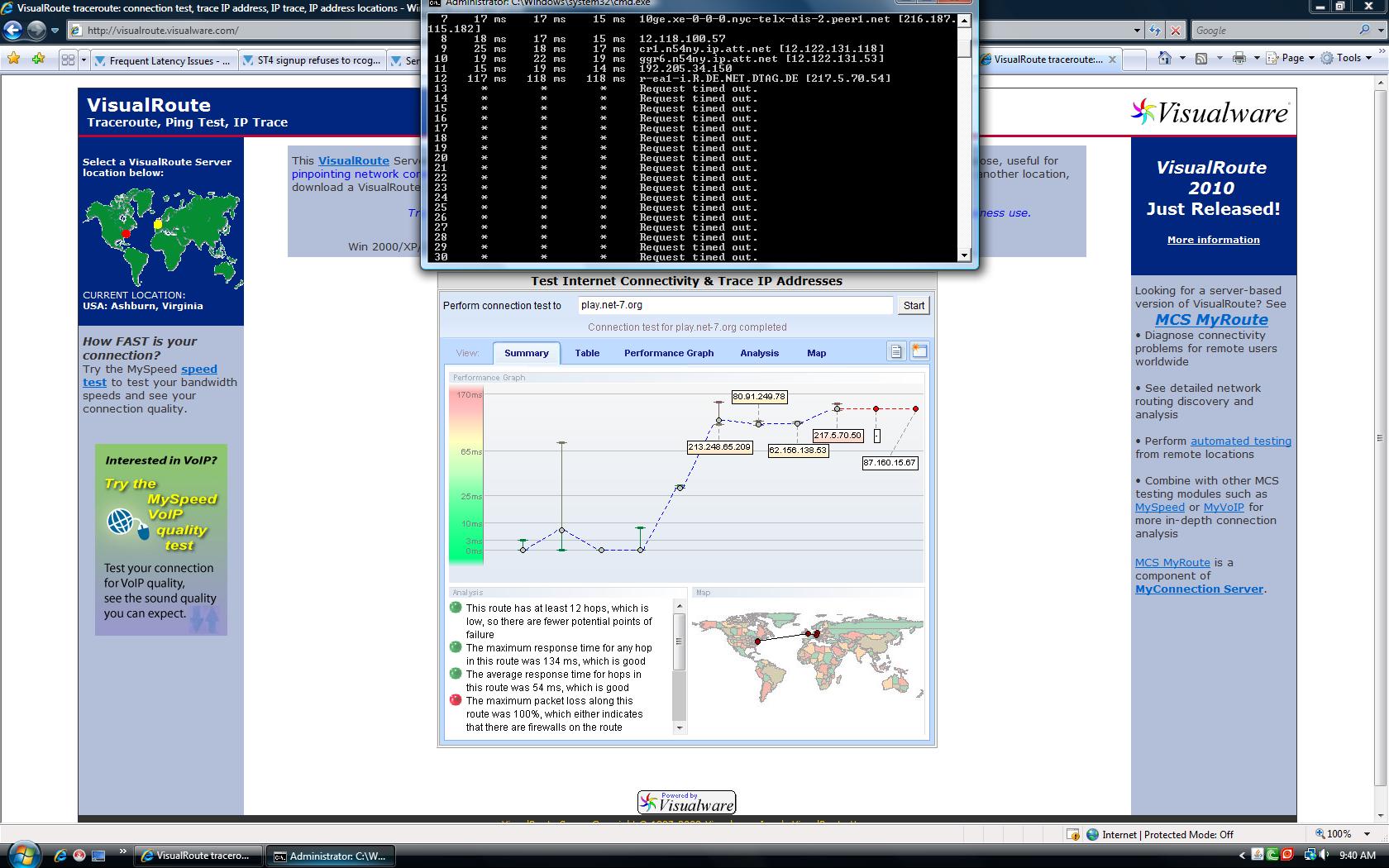Click the Analysis panel scroll down arrow
Screen dimensions: 1389x868
pyautogui.click(x=680, y=727)
